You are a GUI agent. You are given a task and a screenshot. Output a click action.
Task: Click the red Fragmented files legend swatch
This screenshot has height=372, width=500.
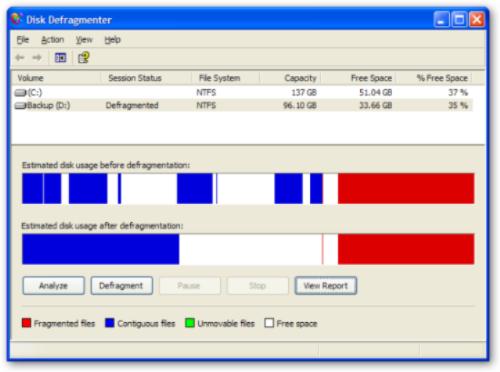(26, 323)
